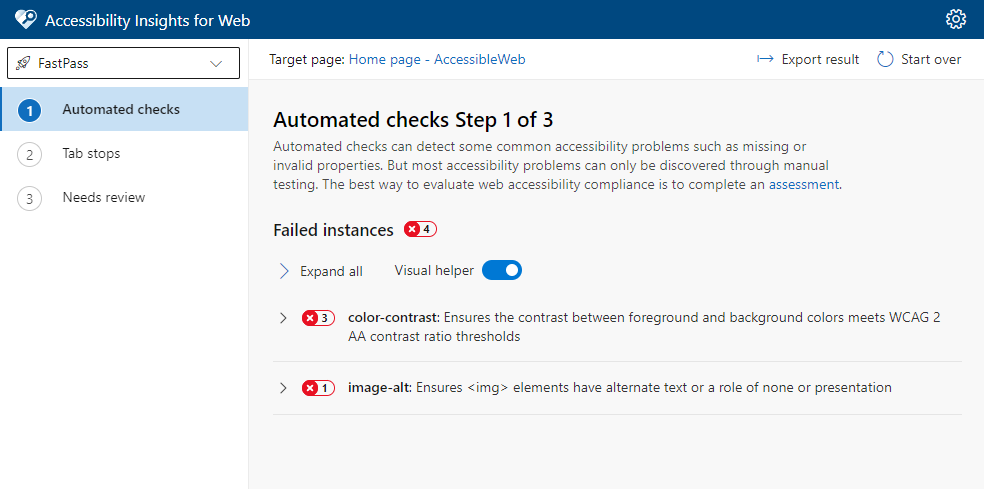
Task: Click the red 3 badge on color-contrast
Action: (318, 318)
